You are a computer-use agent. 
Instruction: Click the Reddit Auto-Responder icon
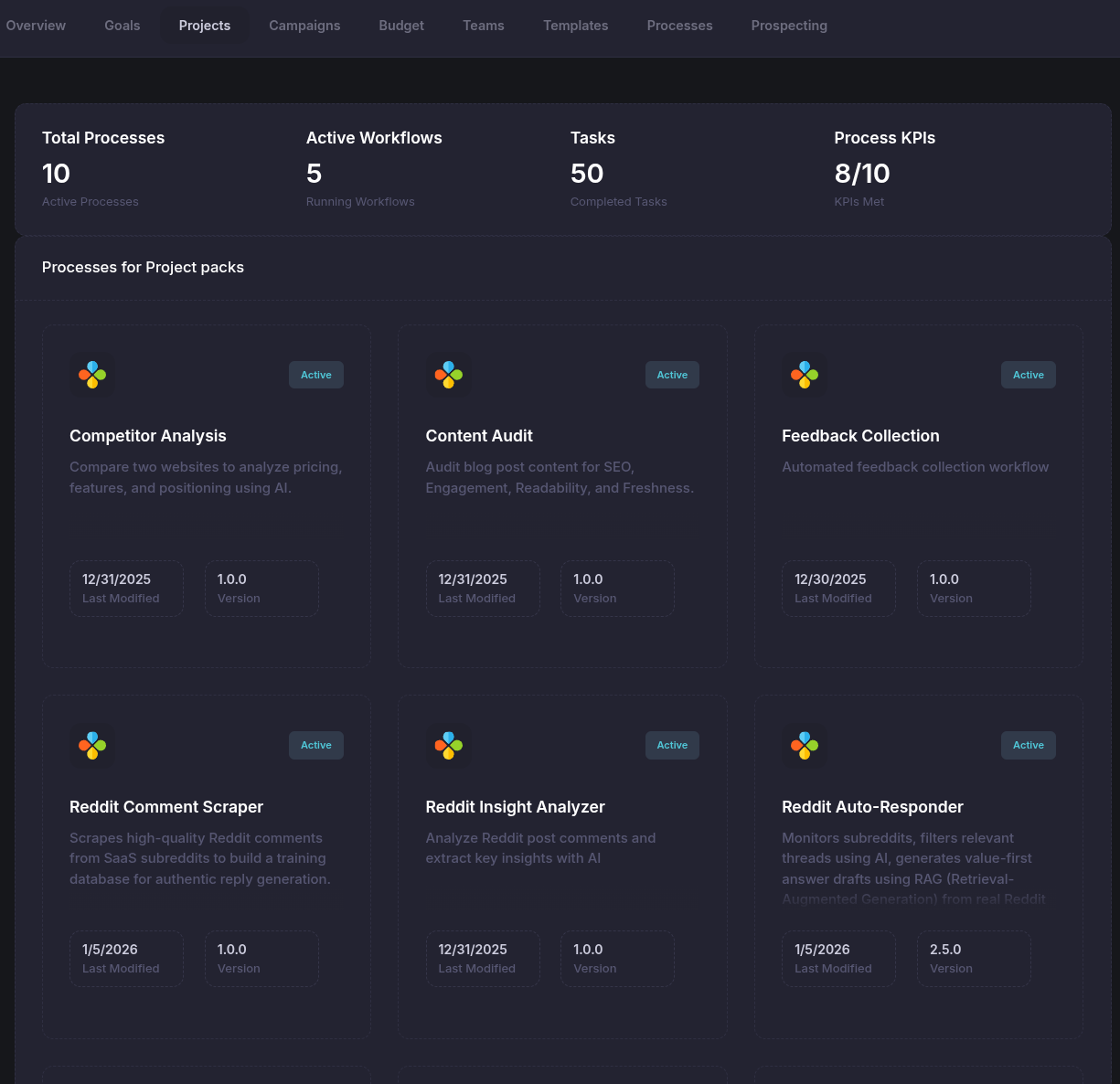(805, 745)
